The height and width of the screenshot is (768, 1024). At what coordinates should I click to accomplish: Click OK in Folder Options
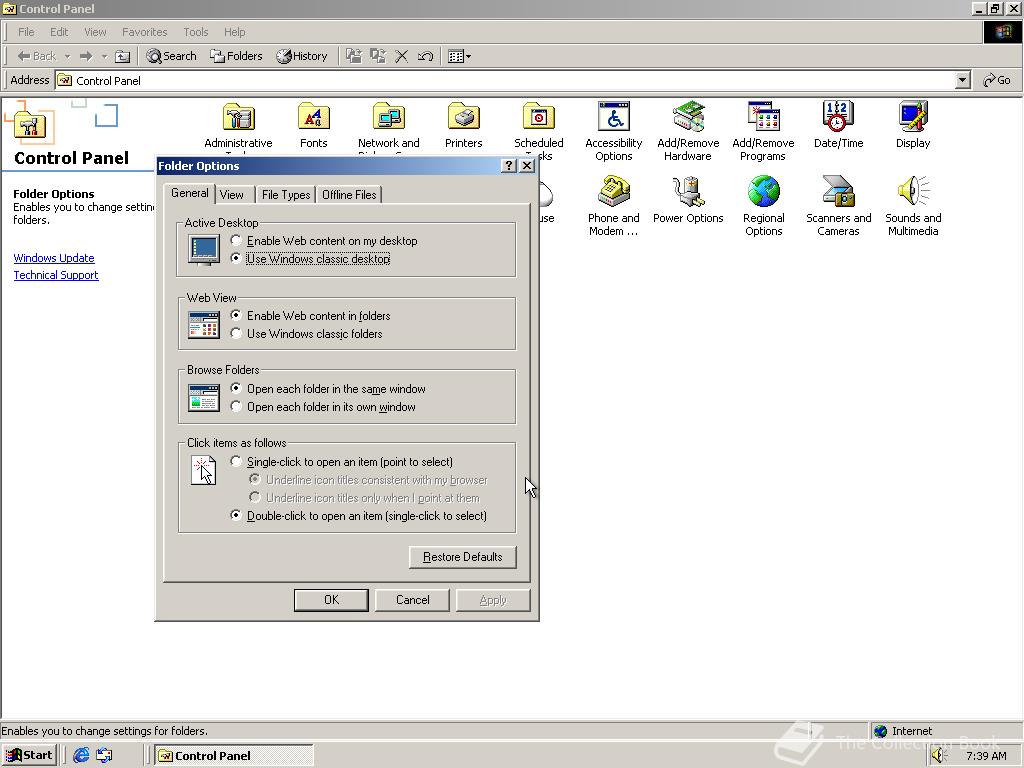pyautogui.click(x=331, y=600)
